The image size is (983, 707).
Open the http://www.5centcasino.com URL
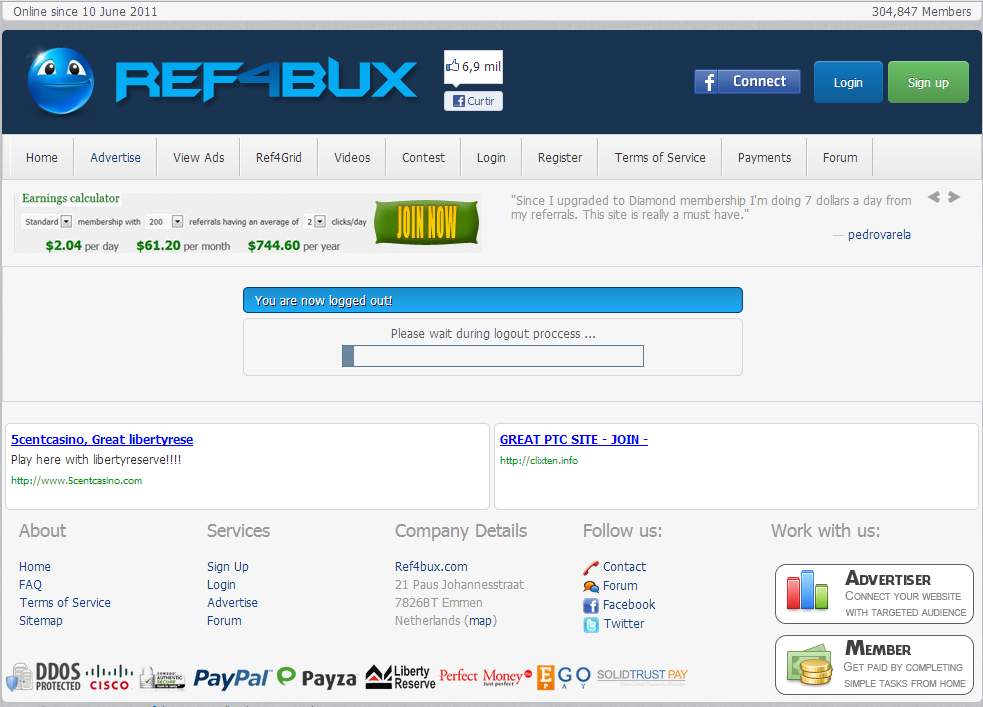pyautogui.click(x=76, y=481)
